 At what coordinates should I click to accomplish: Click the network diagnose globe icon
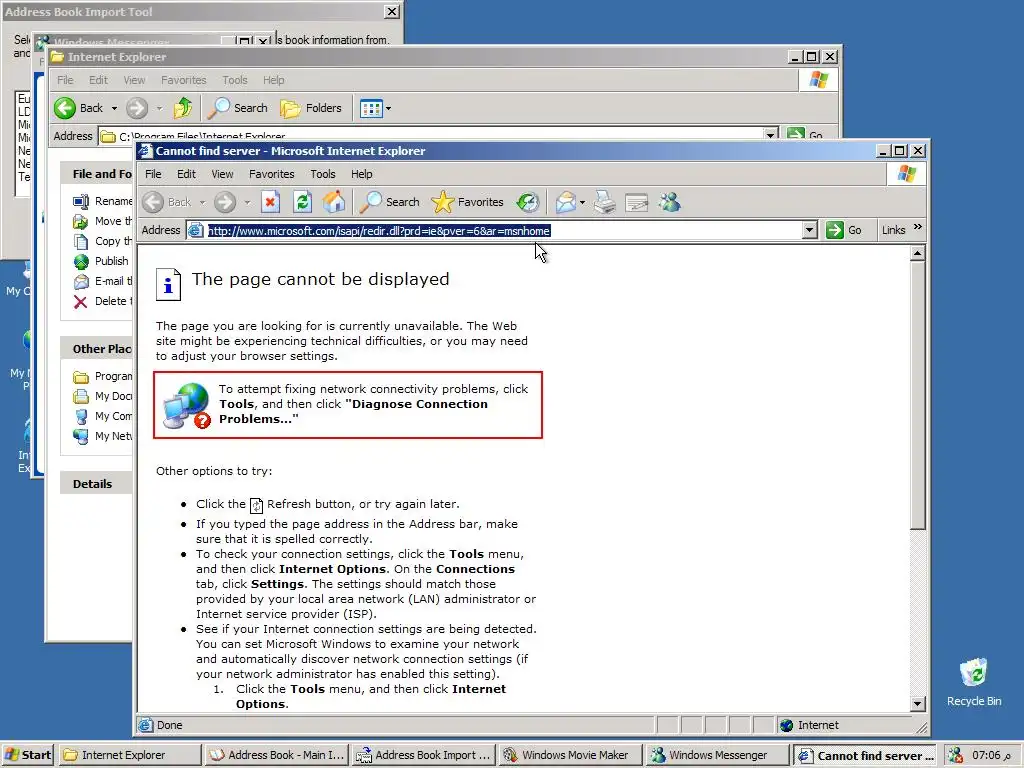(x=187, y=406)
